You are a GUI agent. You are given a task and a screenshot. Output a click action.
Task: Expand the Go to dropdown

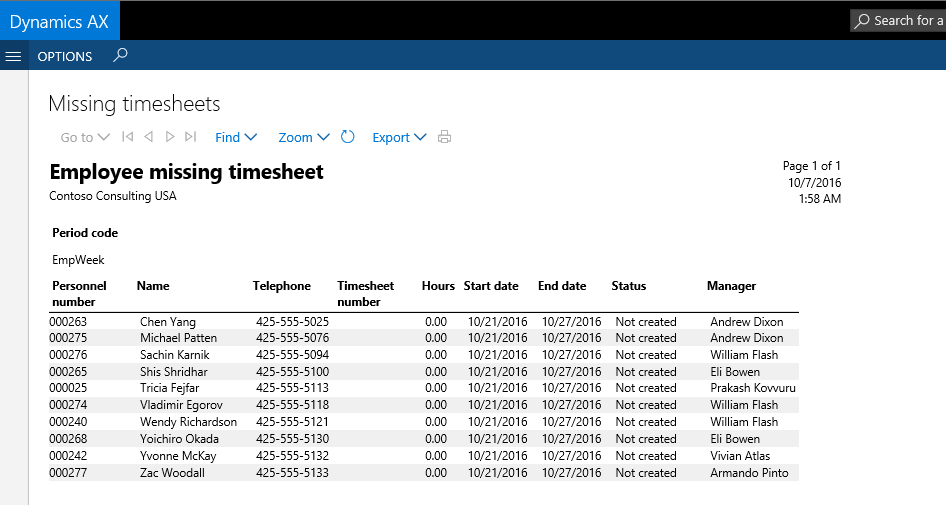pos(84,138)
